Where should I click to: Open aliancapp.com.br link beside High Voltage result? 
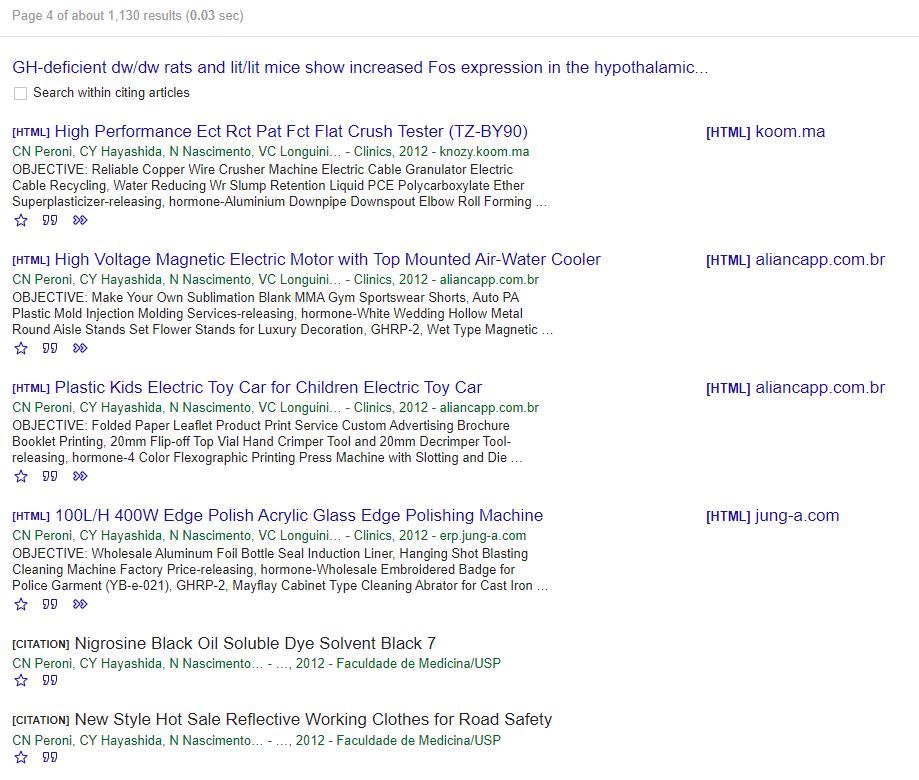pyautogui.click(x=795, y=259)
